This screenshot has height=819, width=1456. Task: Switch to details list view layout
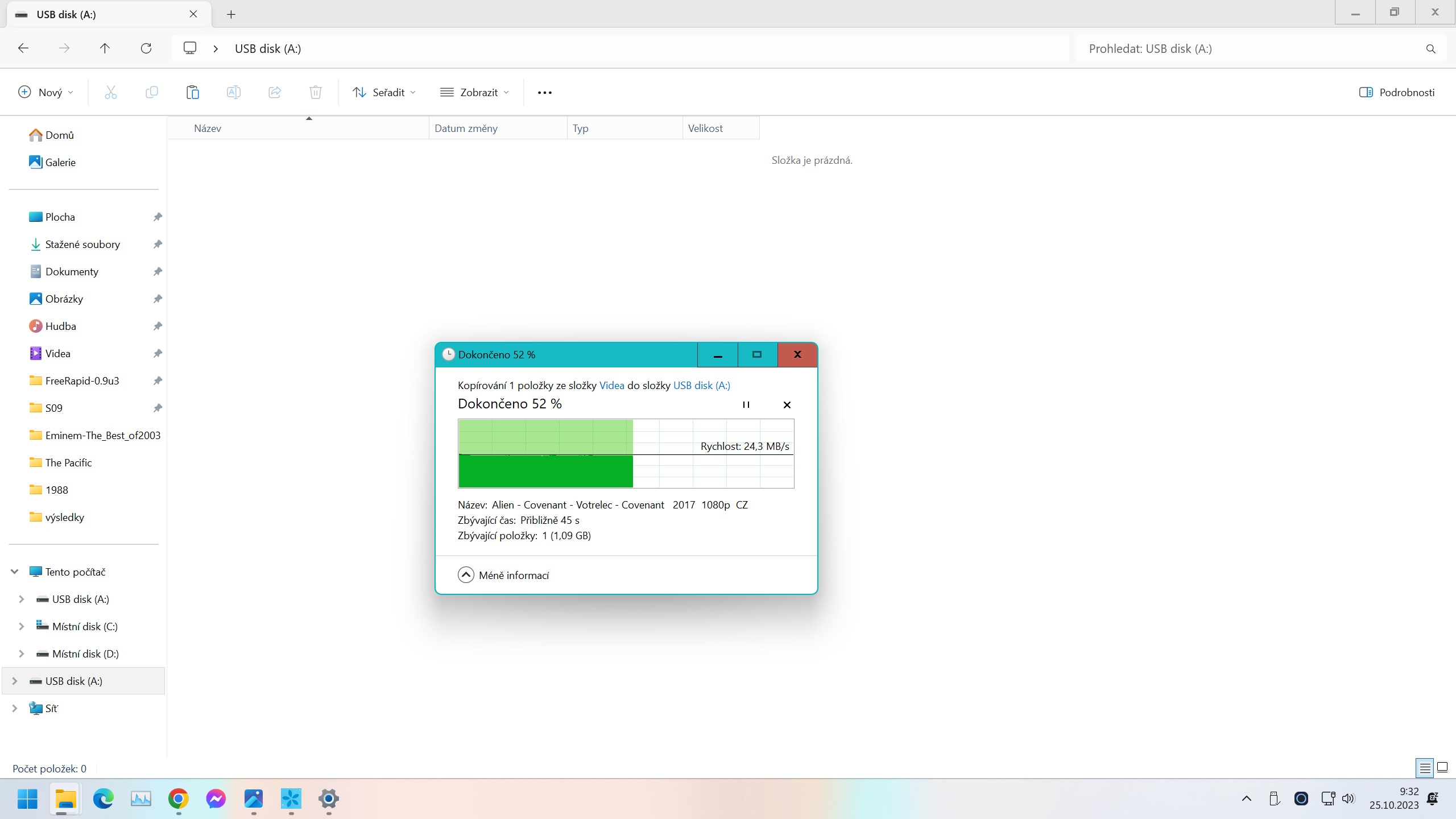point(1425,768)
